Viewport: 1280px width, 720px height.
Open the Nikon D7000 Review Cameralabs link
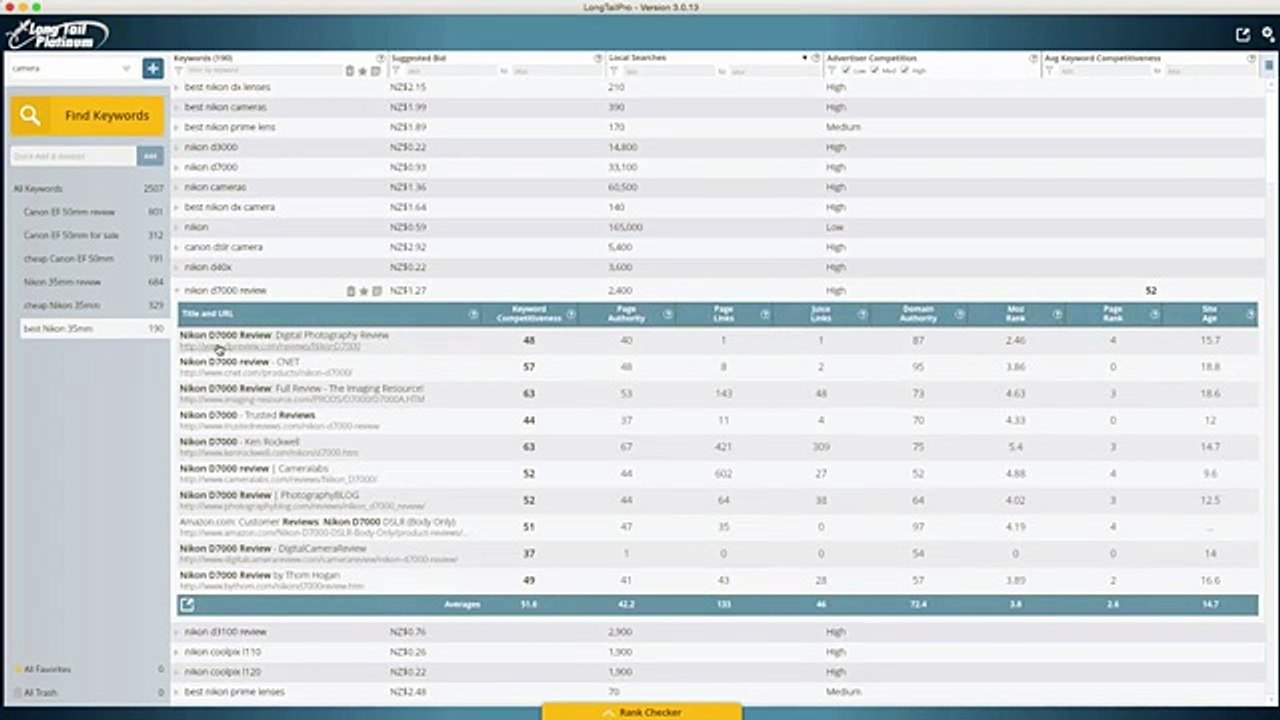[254, 469]
